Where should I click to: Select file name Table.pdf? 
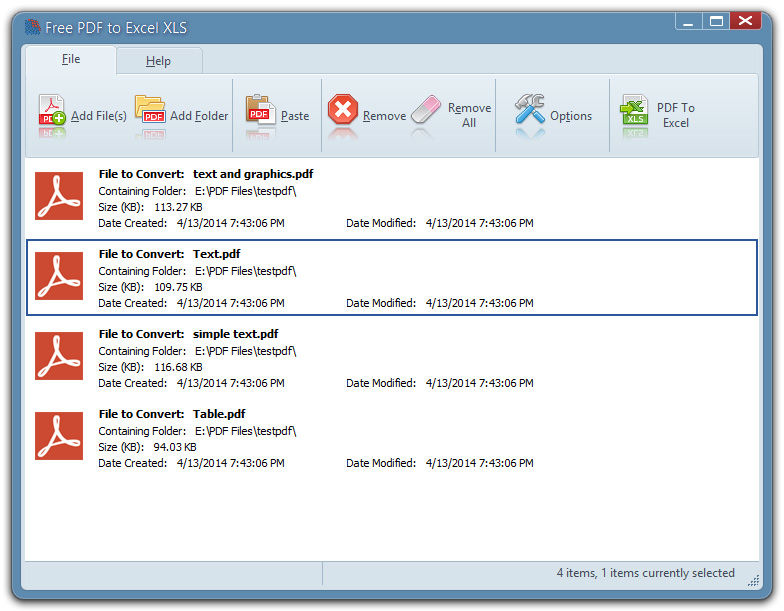(219, 414)
